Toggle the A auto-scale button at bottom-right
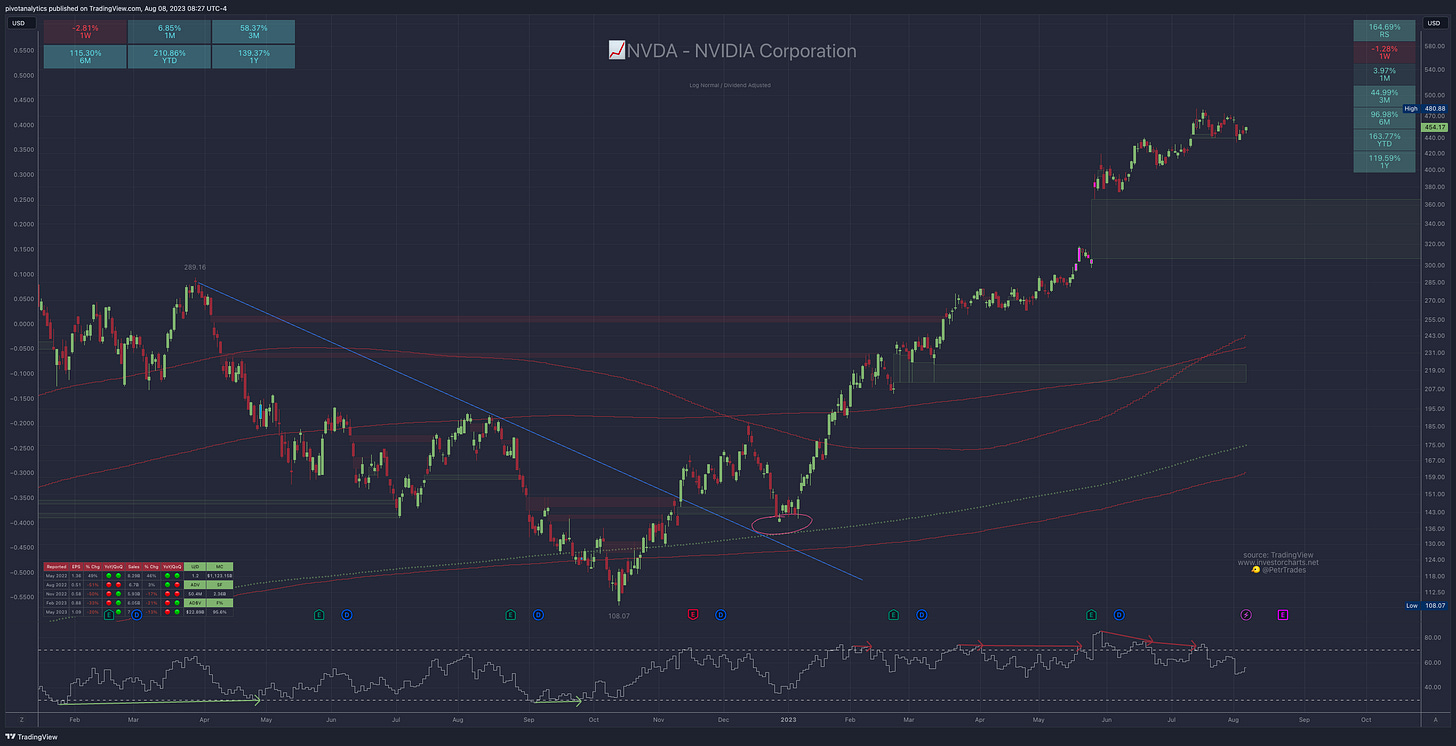 1435,718
